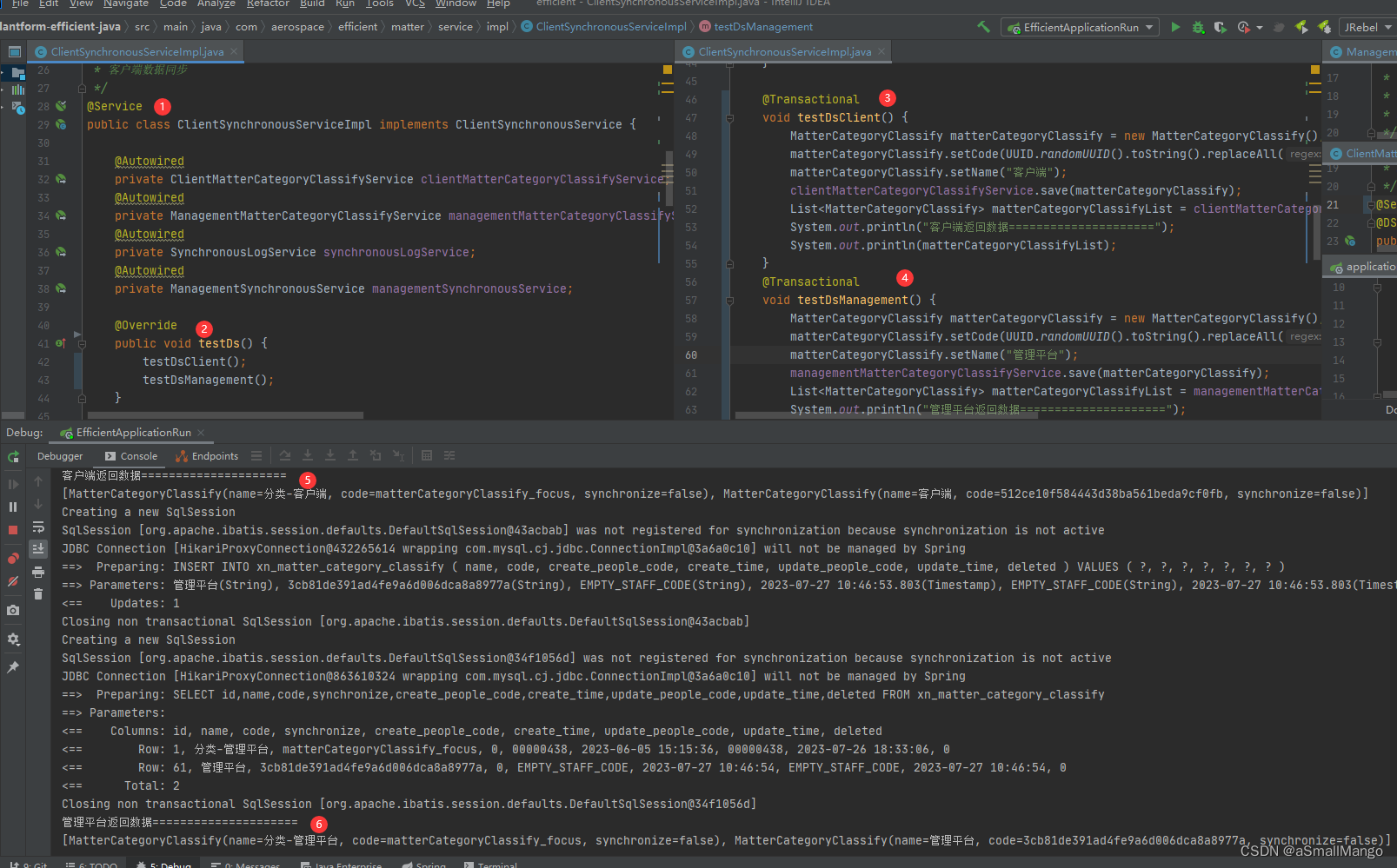Pause the program in Debug panel
1397x868 pixels.
click(x=13, y=507)
